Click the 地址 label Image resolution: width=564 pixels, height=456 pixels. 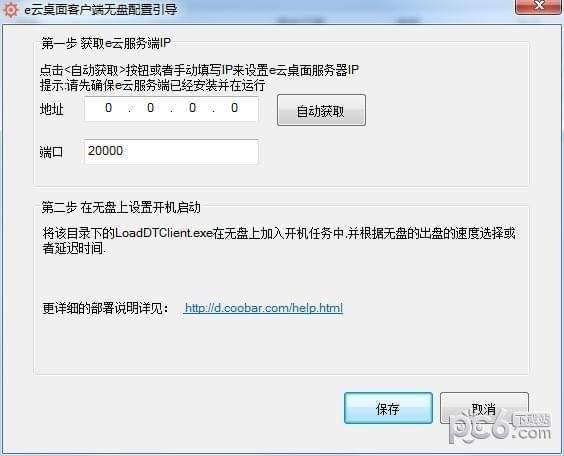52,109
